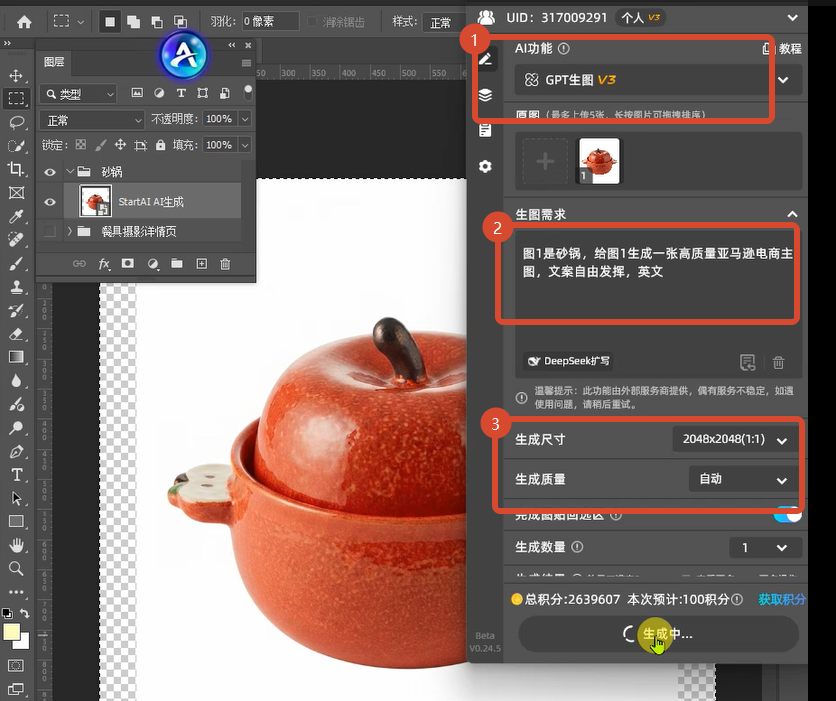Open the 生成数量 dropdown
The width and height of the screenshot is (836, 701).
(765, 547)
